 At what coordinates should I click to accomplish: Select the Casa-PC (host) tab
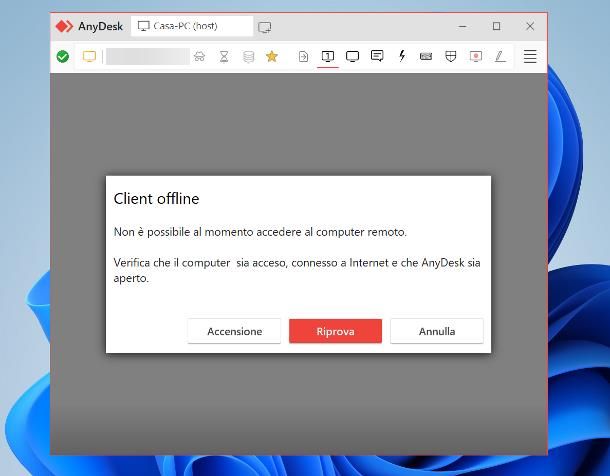pos(192,26)
